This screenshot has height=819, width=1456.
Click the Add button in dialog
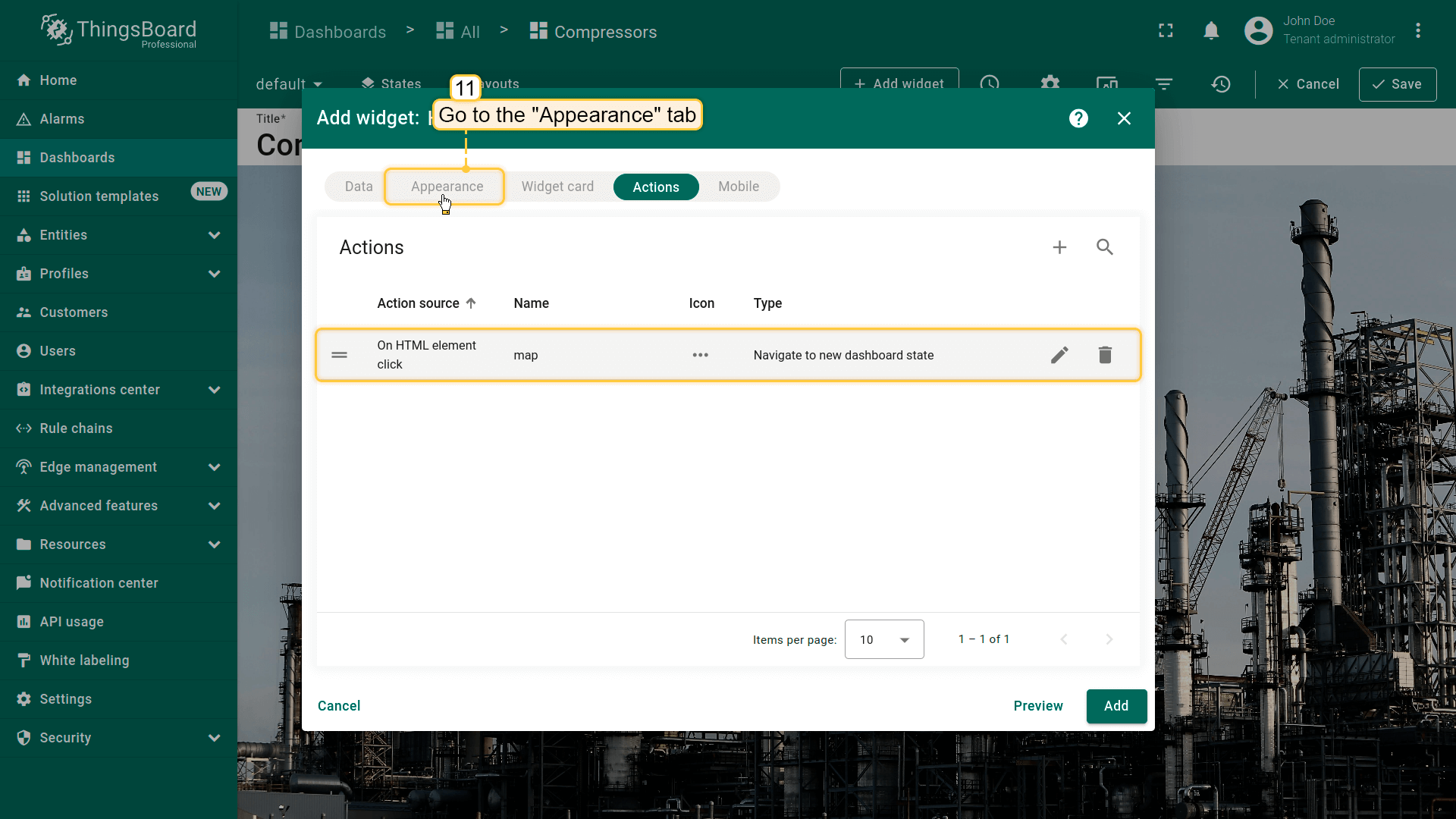pyautogui.click(x=1116, y=706)
